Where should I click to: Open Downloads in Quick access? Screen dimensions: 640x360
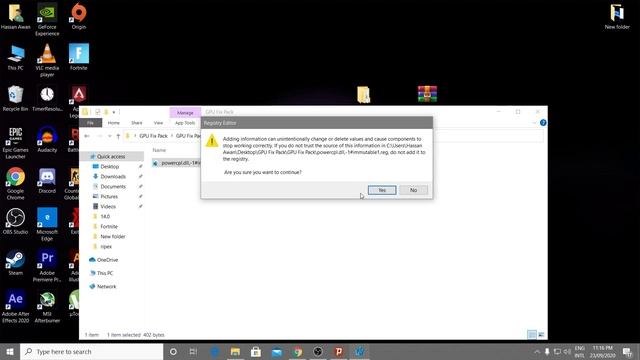(113, 176)
